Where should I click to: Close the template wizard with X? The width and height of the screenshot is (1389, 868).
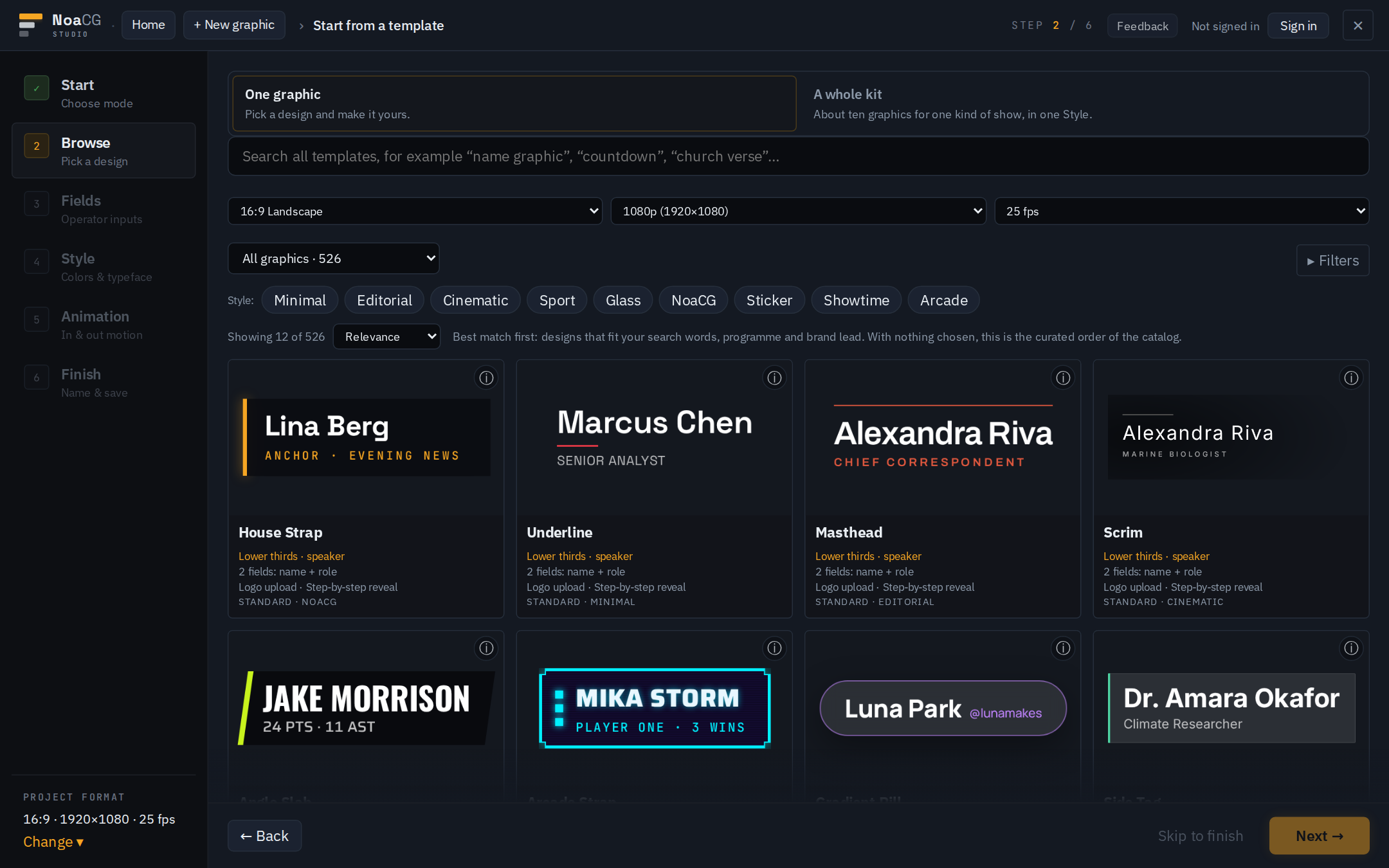point(1357,26)
